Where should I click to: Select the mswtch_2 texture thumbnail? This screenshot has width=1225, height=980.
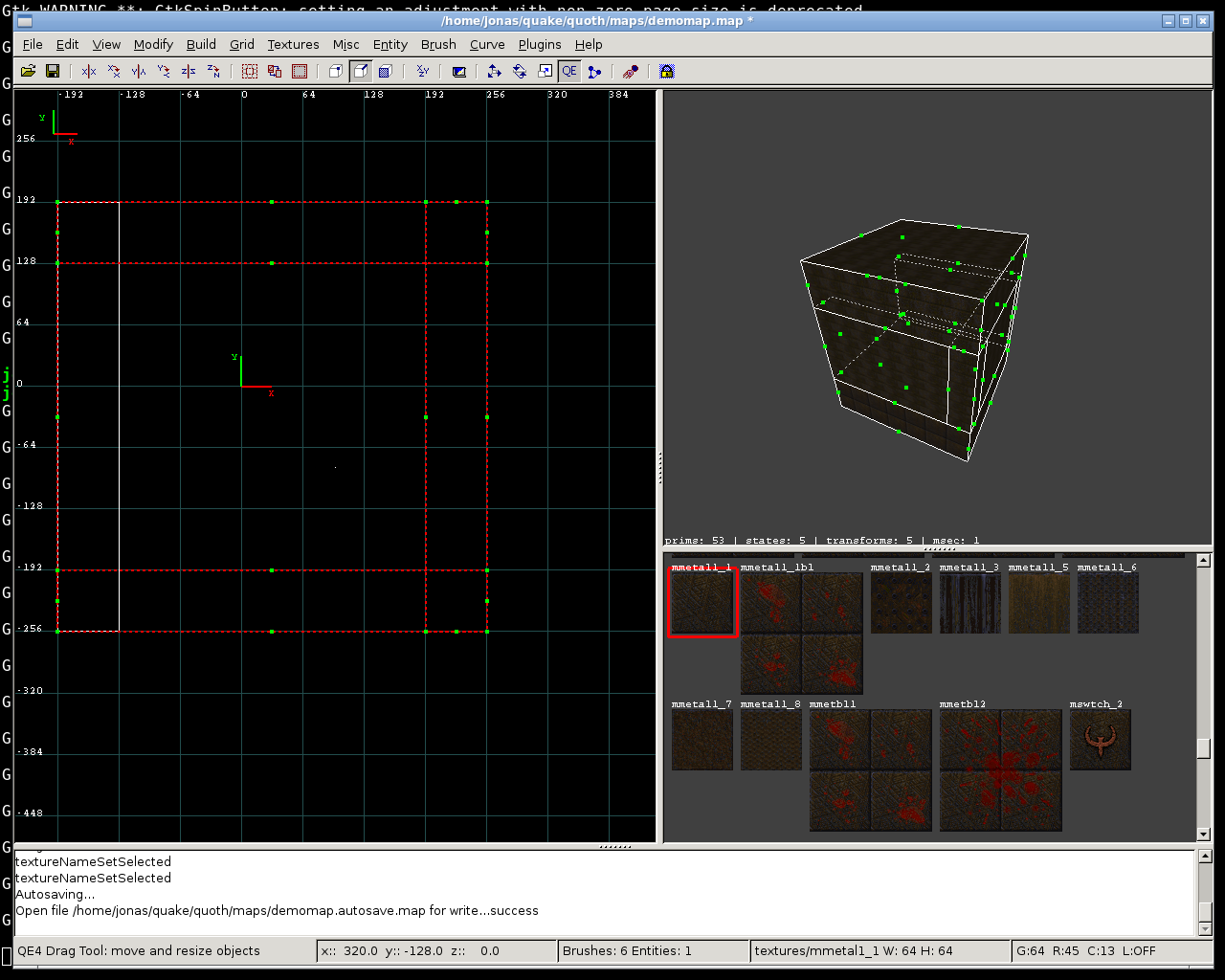click(1100, 740)
